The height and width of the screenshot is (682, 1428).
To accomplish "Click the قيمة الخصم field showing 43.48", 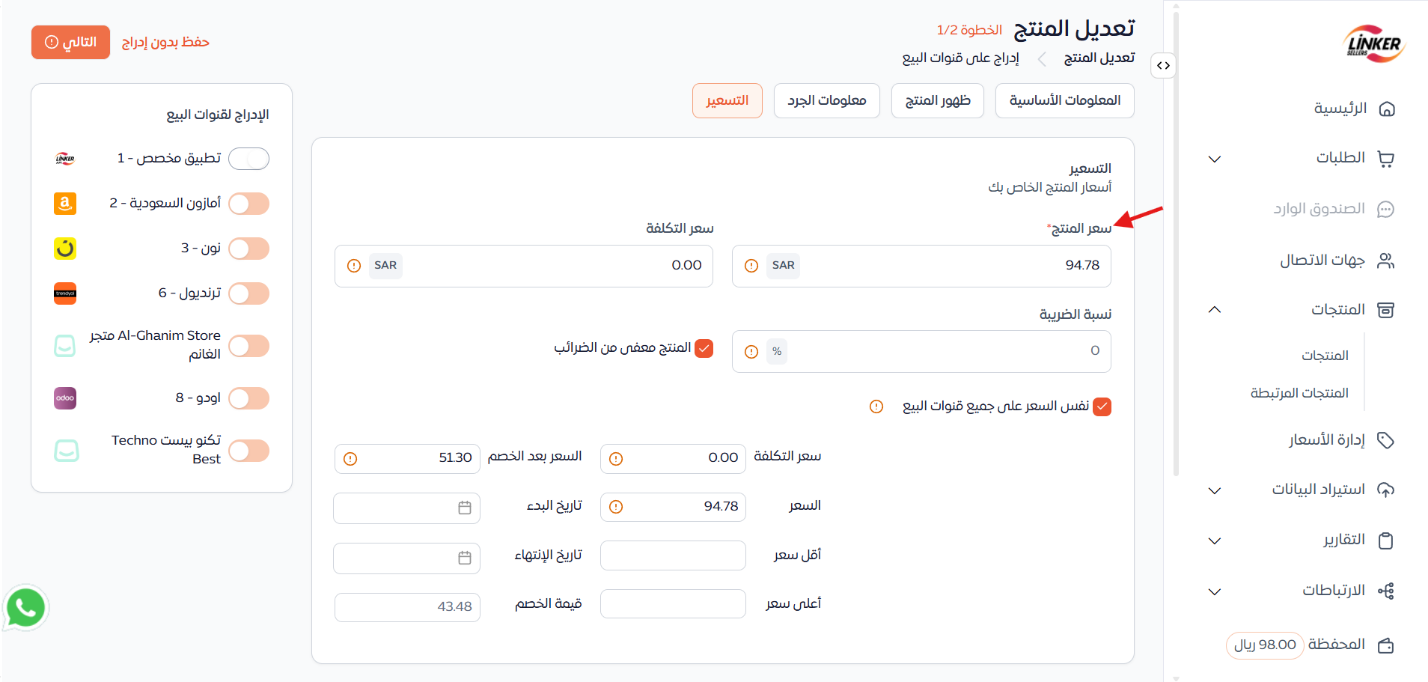I will click(x=407, y=607).
